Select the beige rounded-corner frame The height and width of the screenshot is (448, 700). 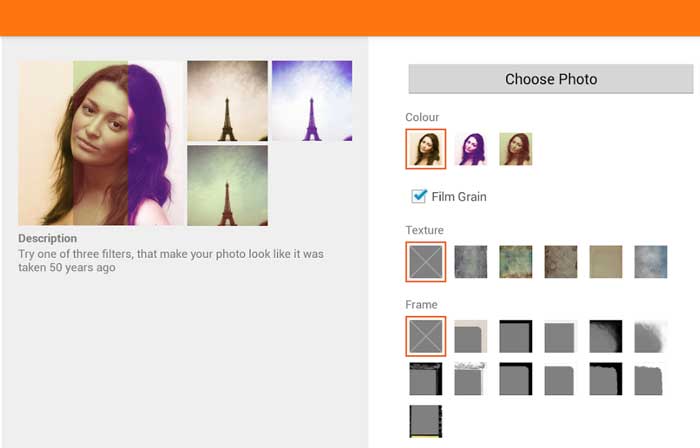tap(471, 336)
